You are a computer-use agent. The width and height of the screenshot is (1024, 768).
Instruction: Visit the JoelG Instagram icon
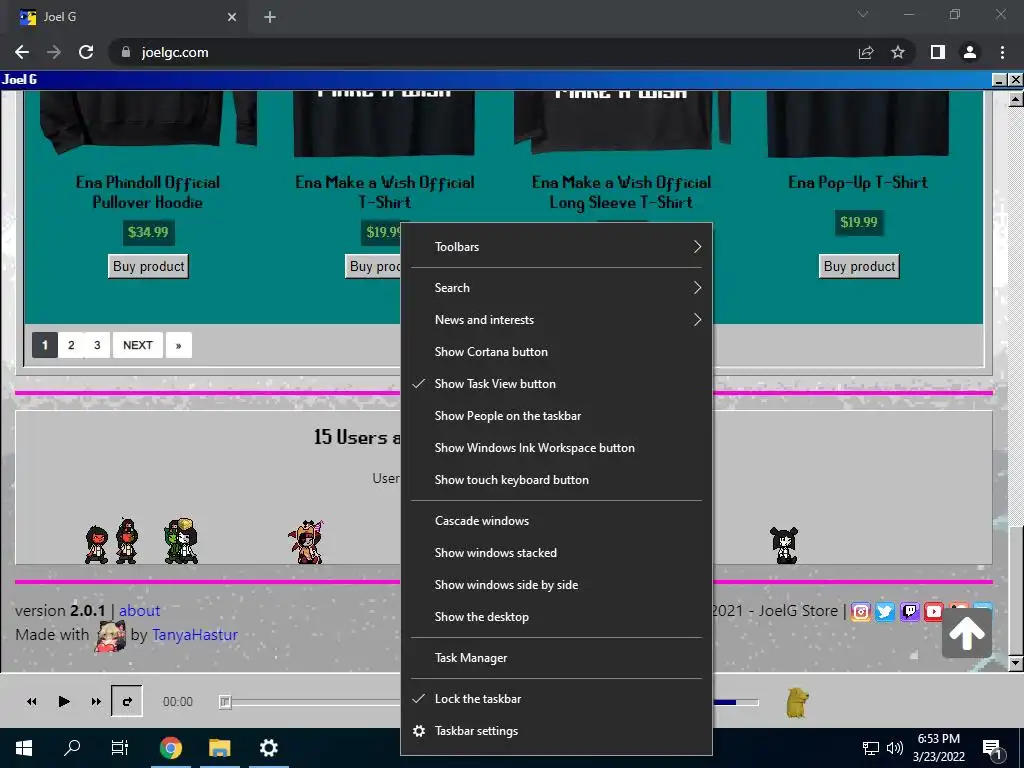coord(861,611)
